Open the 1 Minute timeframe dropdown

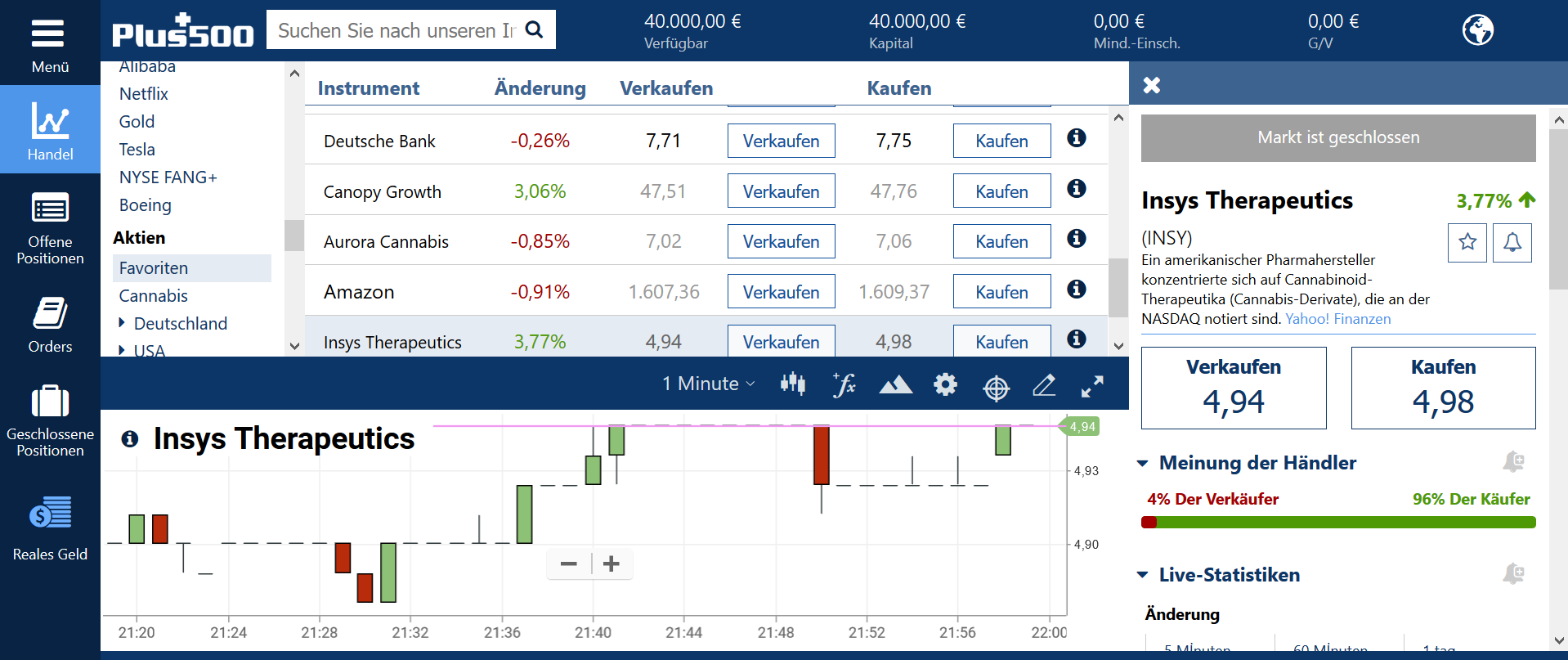click(708, 384)
